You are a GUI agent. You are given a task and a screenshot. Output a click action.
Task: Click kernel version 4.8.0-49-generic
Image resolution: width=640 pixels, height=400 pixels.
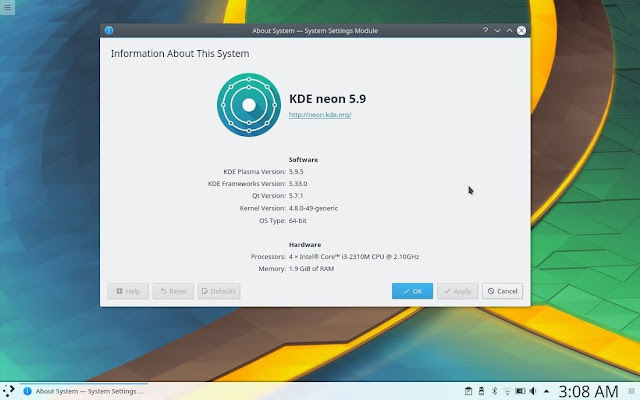pyautogui.click(x=313, y=208)
